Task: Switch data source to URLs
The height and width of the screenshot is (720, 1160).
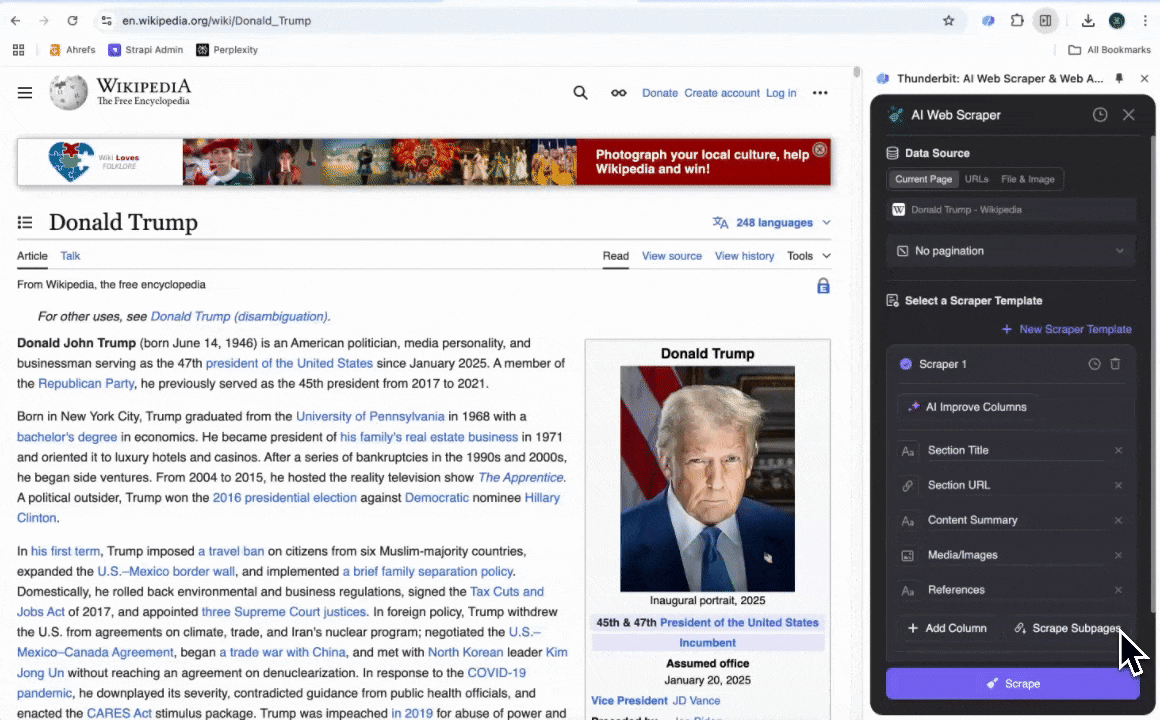Action: [976, 179]
